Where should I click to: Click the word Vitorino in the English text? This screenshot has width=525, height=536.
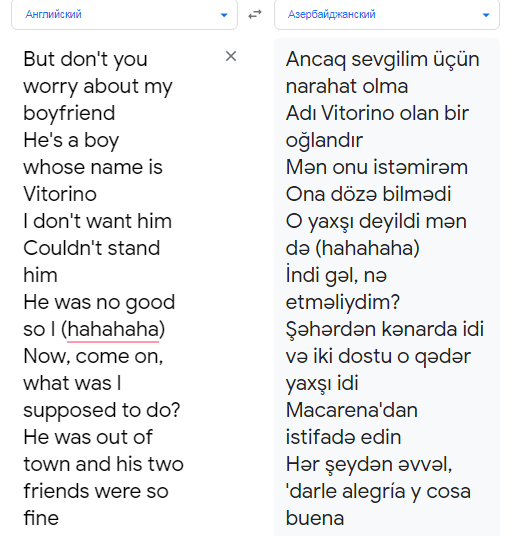coord(60,194)
